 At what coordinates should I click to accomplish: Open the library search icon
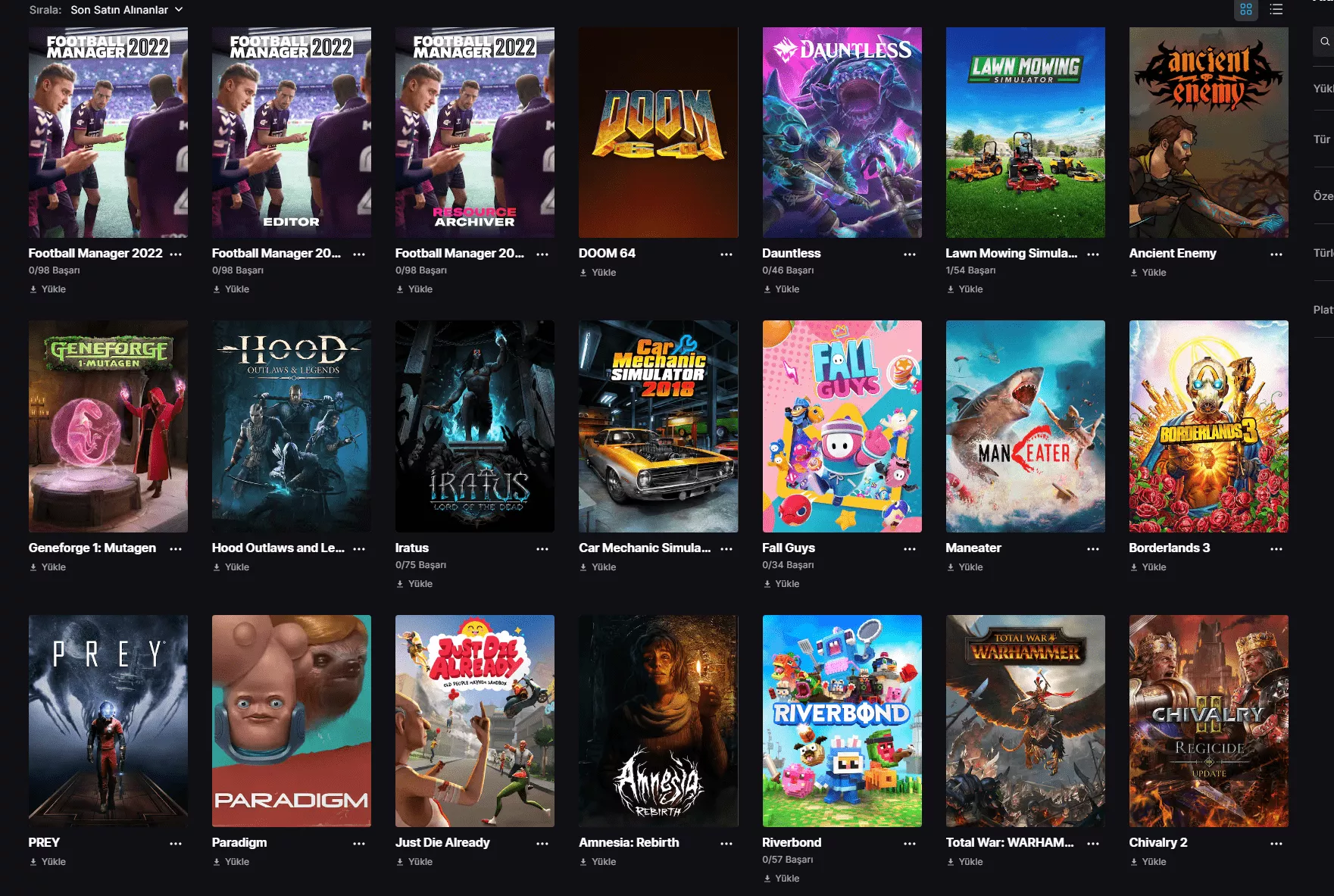(1324, 42)
